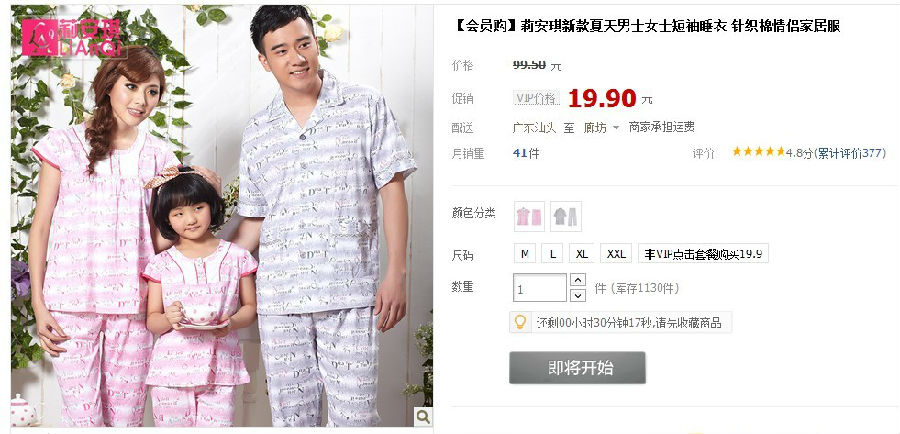Click the magnifier zoom icon on product image
900x434 pixels.
click(423, 416)
